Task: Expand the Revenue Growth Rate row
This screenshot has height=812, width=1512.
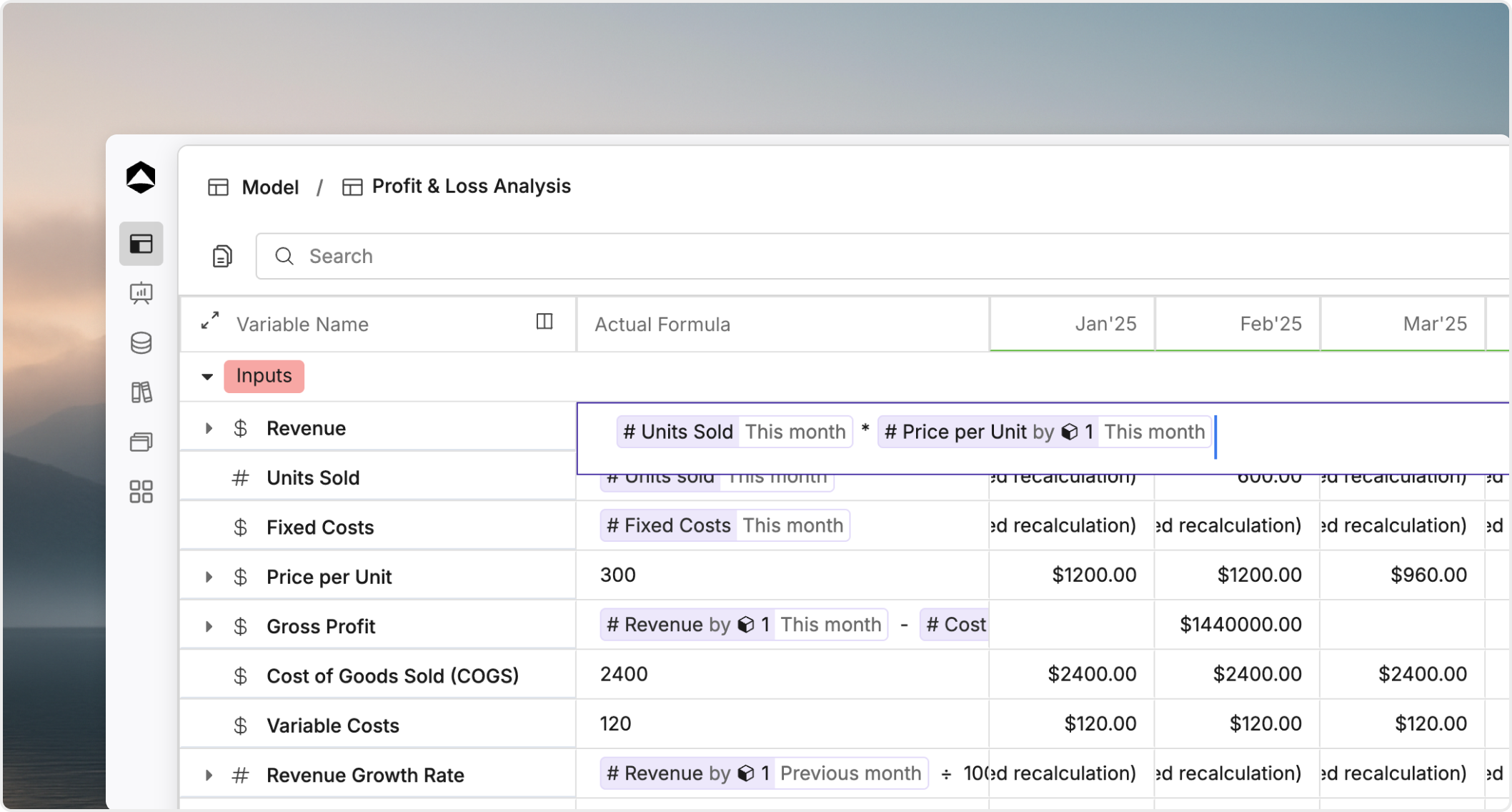Action: click(209, 775)
